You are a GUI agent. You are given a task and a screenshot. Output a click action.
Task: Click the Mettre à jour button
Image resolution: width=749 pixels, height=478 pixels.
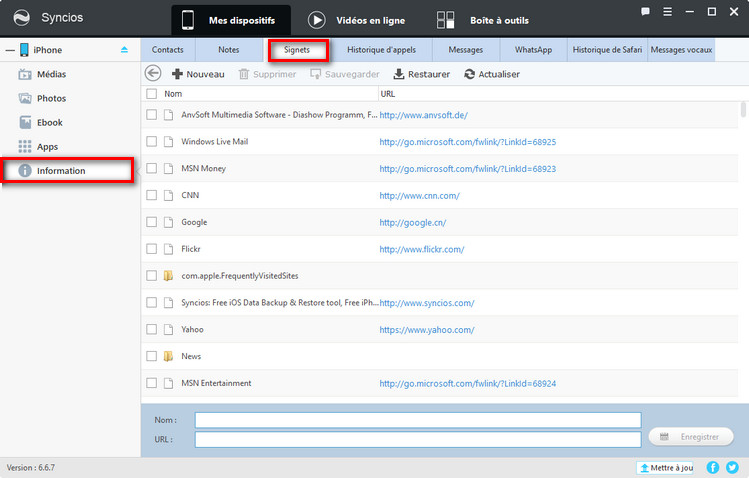pos(665,467)
